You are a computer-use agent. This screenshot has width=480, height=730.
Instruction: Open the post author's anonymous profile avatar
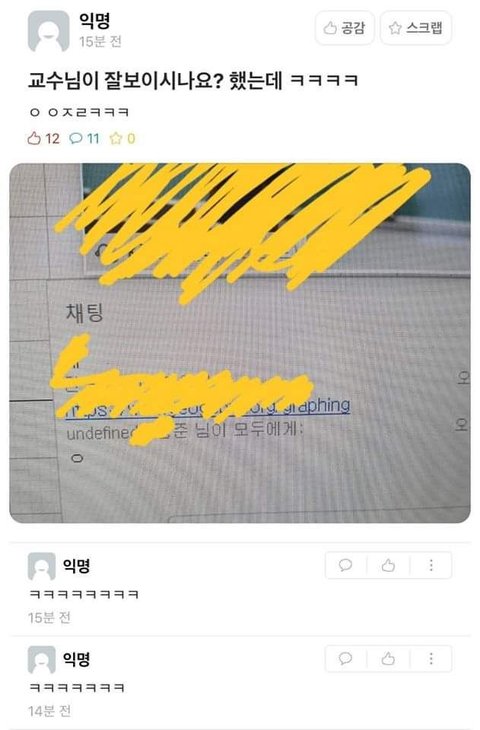tap(48, 31)
